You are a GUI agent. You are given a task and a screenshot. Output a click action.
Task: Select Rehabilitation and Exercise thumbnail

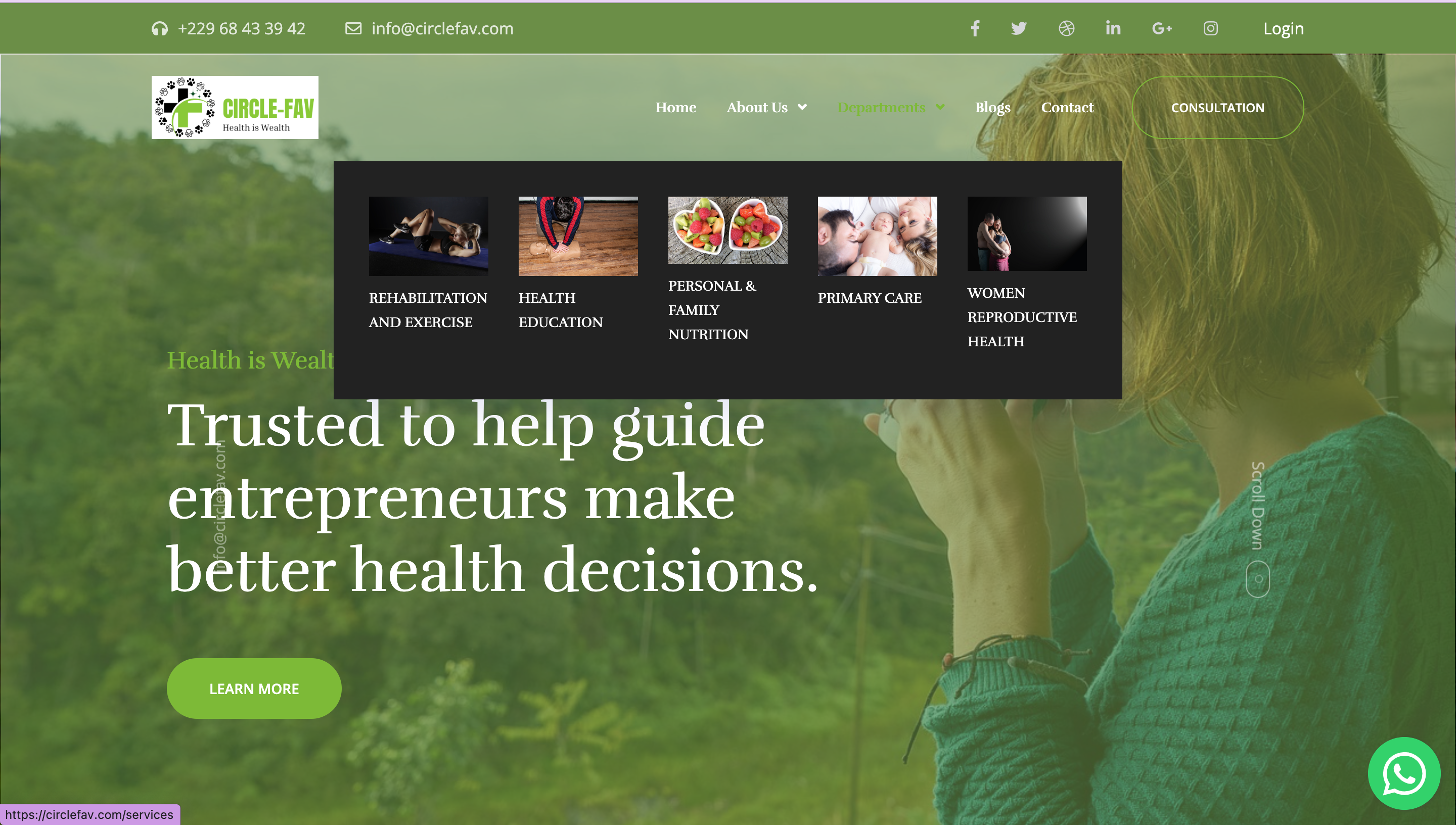point(428,236)
